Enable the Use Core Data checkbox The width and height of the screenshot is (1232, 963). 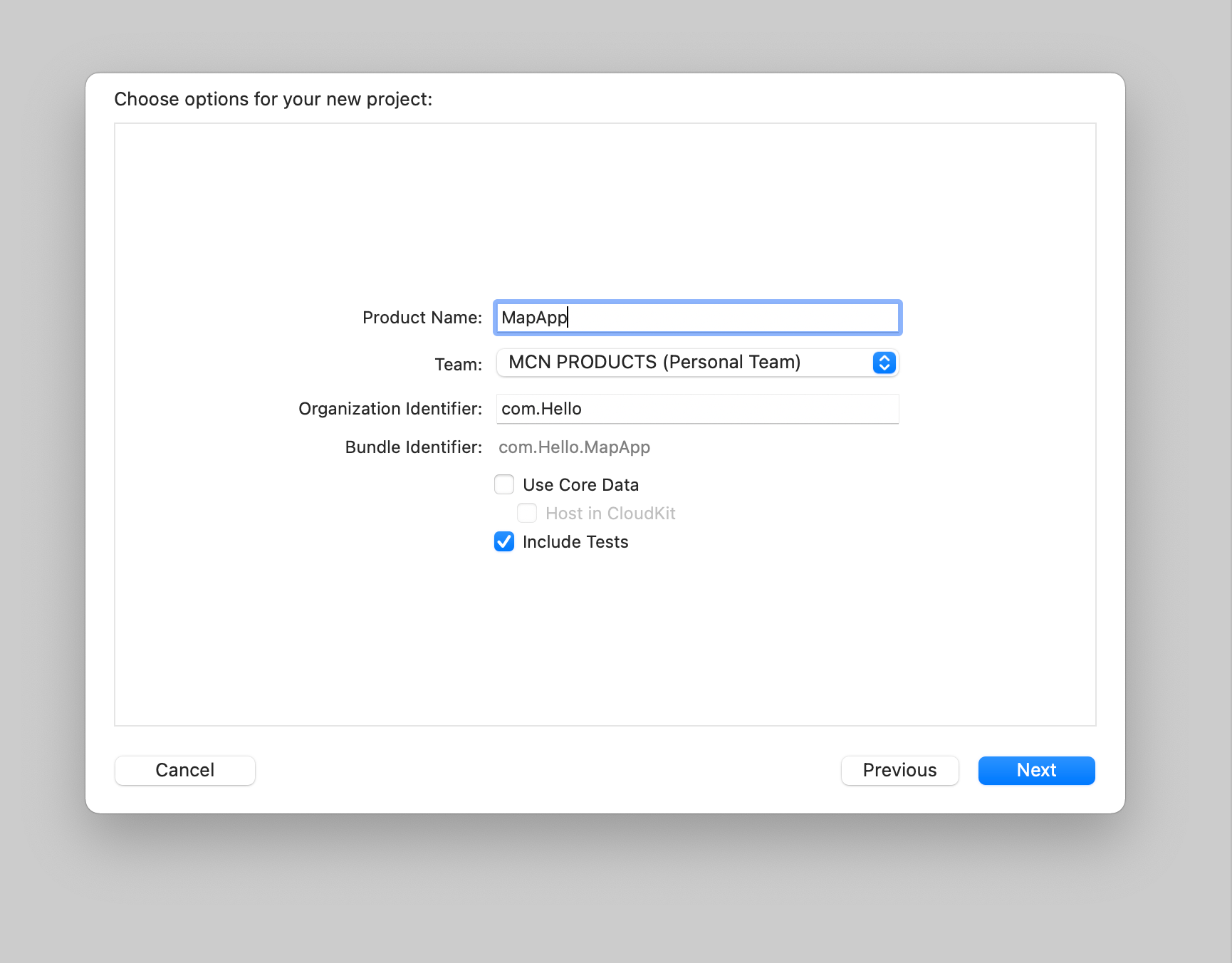click(x=504, y=485)
